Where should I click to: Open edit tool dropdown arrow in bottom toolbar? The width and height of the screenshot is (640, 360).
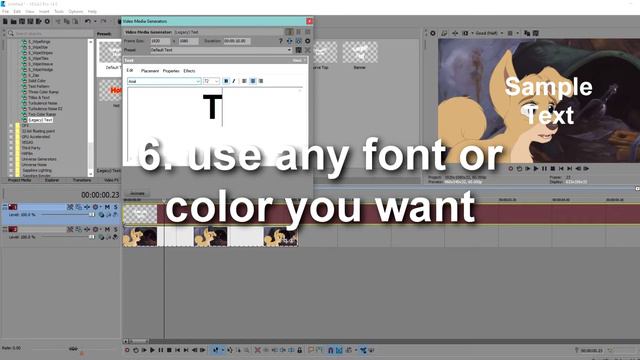(222, 350)
